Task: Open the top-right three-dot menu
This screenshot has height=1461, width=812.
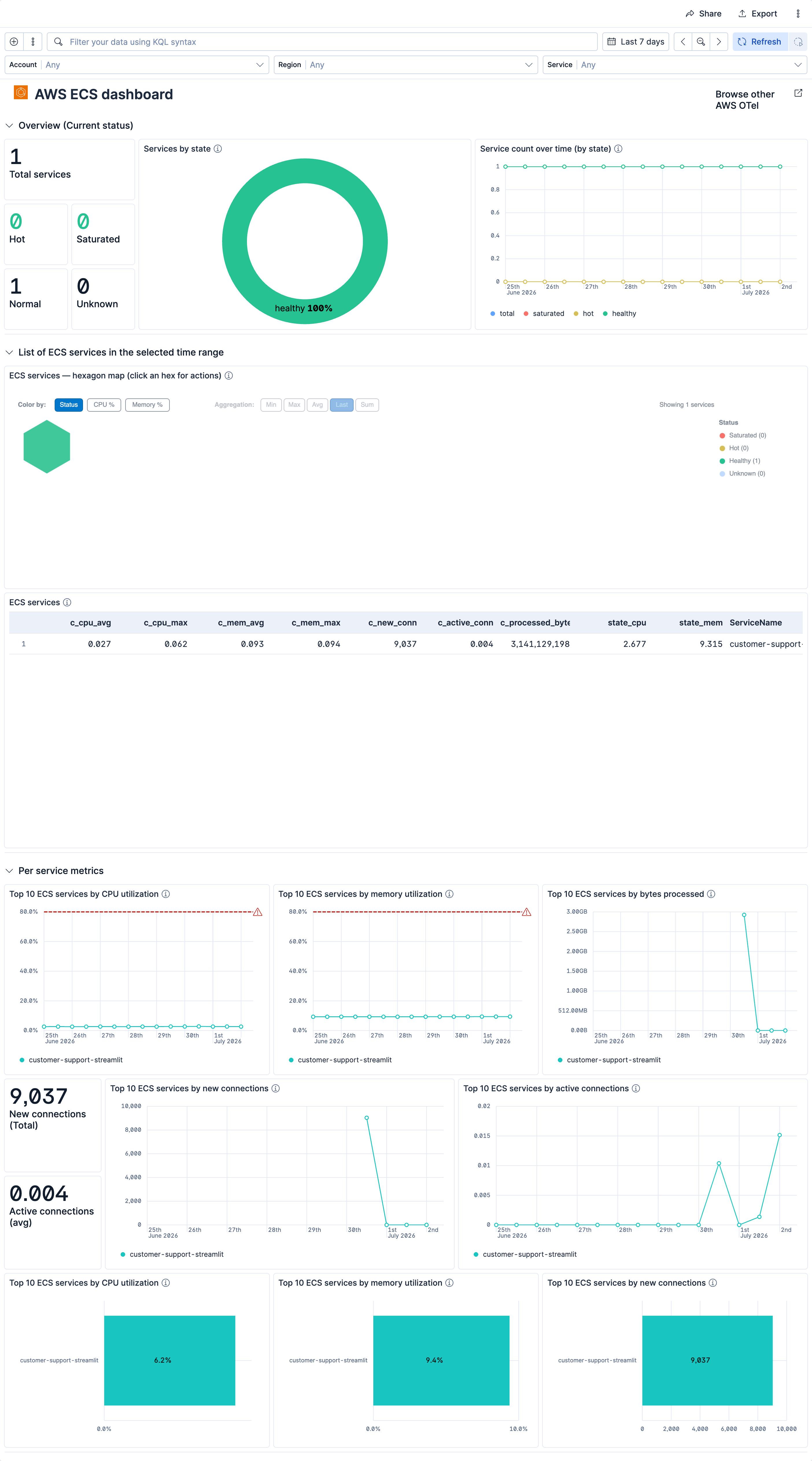Action: (798, 14)
